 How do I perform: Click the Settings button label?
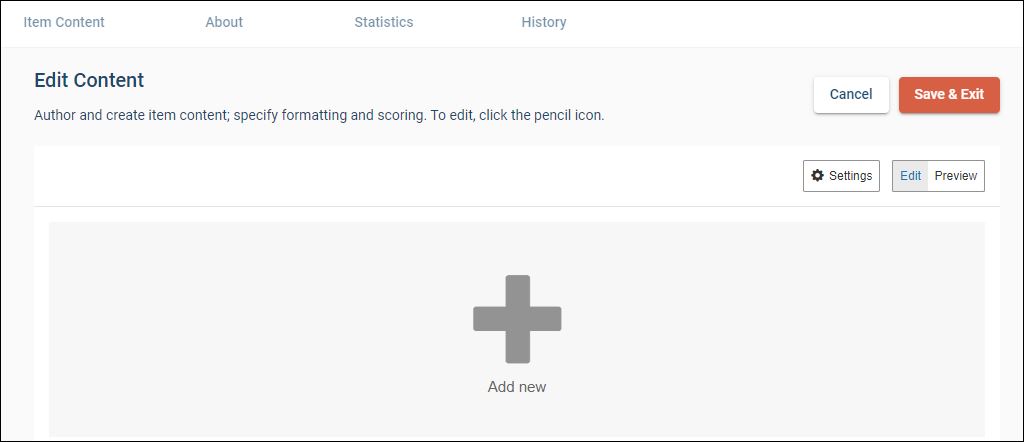[850, 176]
